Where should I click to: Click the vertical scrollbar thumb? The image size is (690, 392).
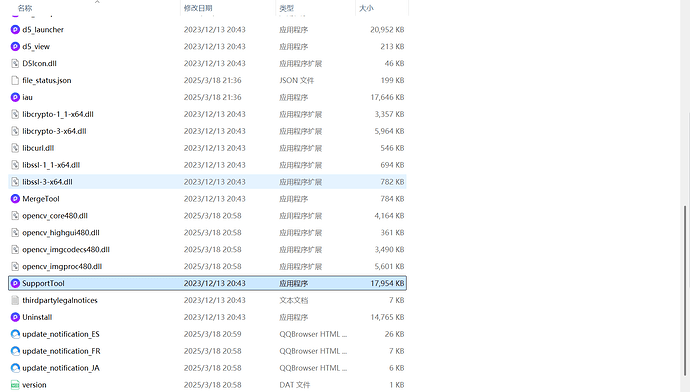[685, 290]
